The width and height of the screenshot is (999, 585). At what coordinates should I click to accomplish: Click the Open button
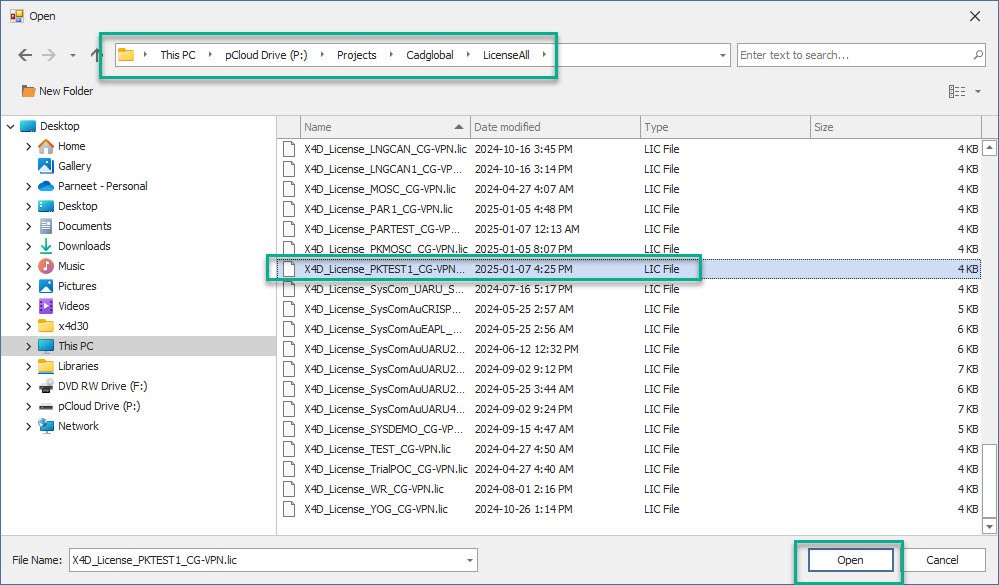click(850, 561)
